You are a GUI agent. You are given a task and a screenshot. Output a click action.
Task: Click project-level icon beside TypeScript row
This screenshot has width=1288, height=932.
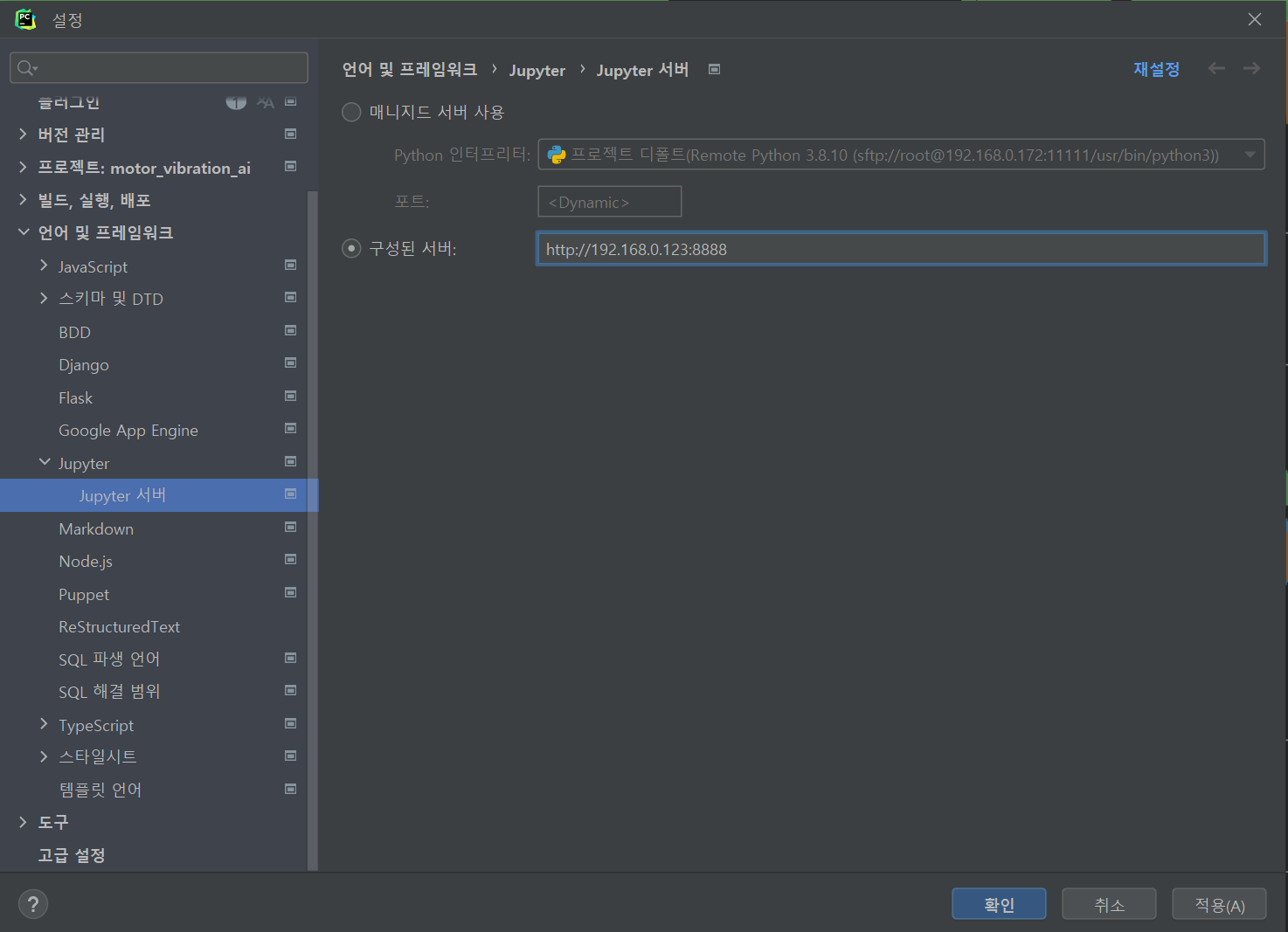click(x=291, y=723)
